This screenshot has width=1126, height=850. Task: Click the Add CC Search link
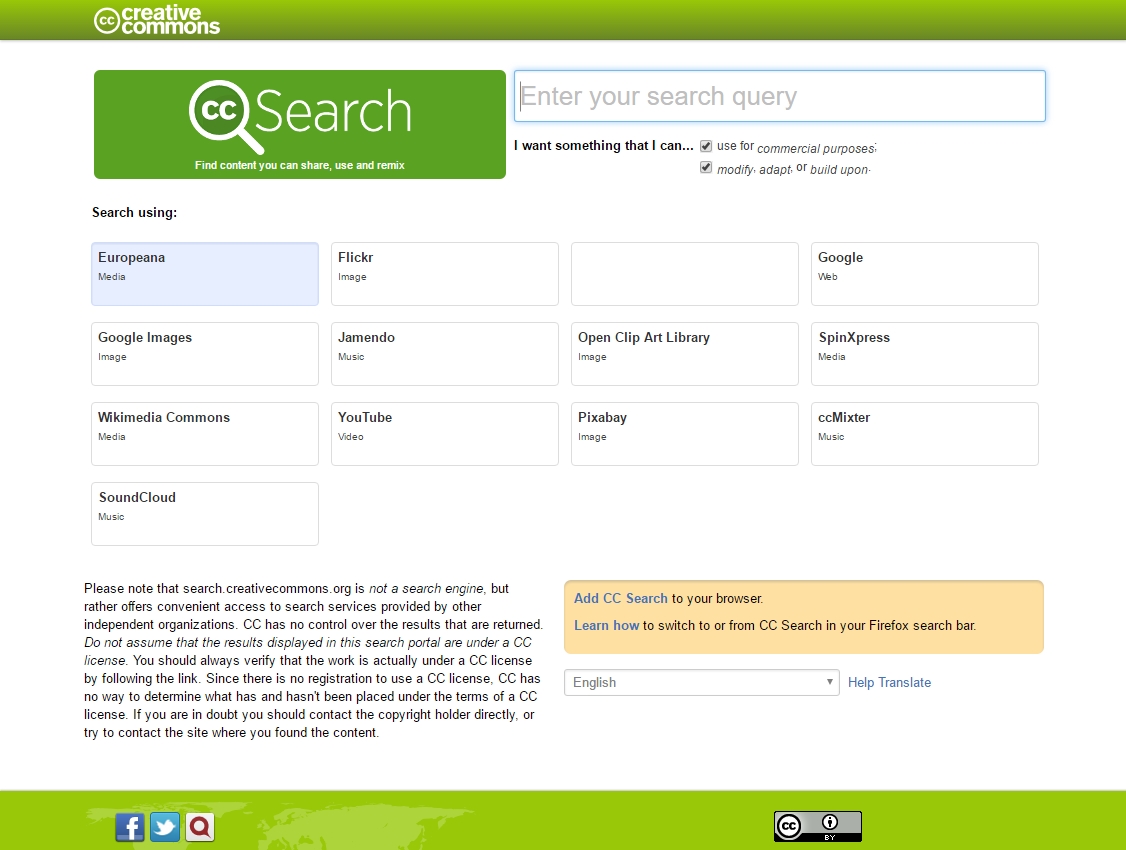pyautogui.click(x=620, y=598)
